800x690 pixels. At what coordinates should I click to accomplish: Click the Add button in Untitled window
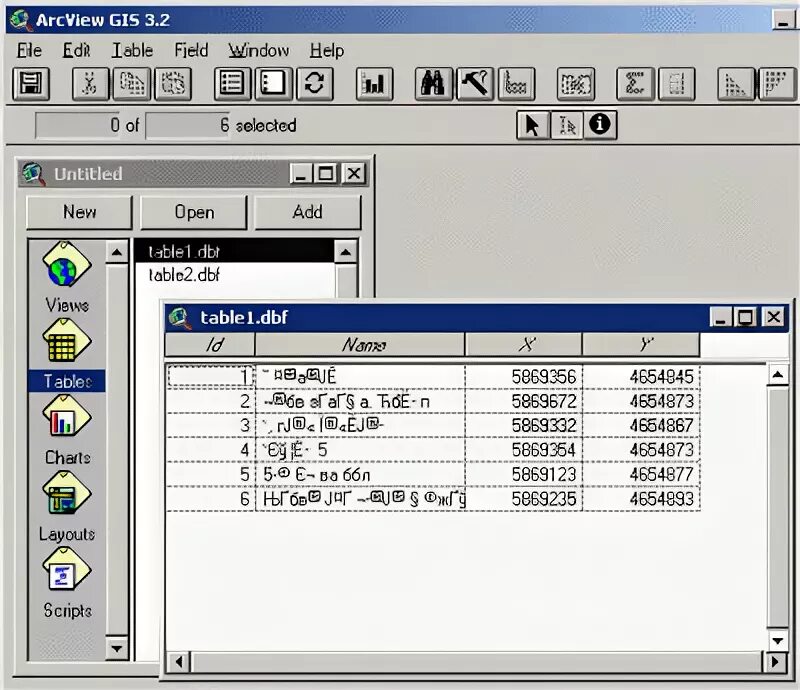pyautogui.click(x=308, y=212)
